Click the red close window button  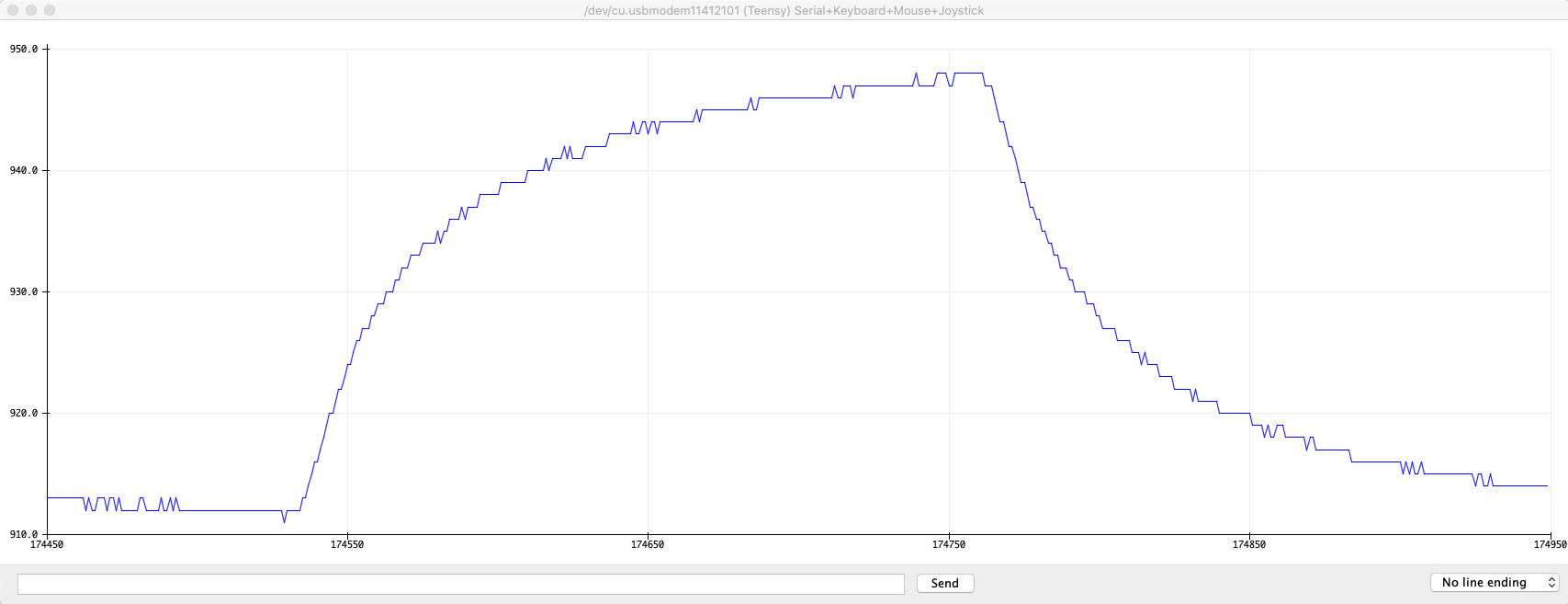[x=13, y=10]
